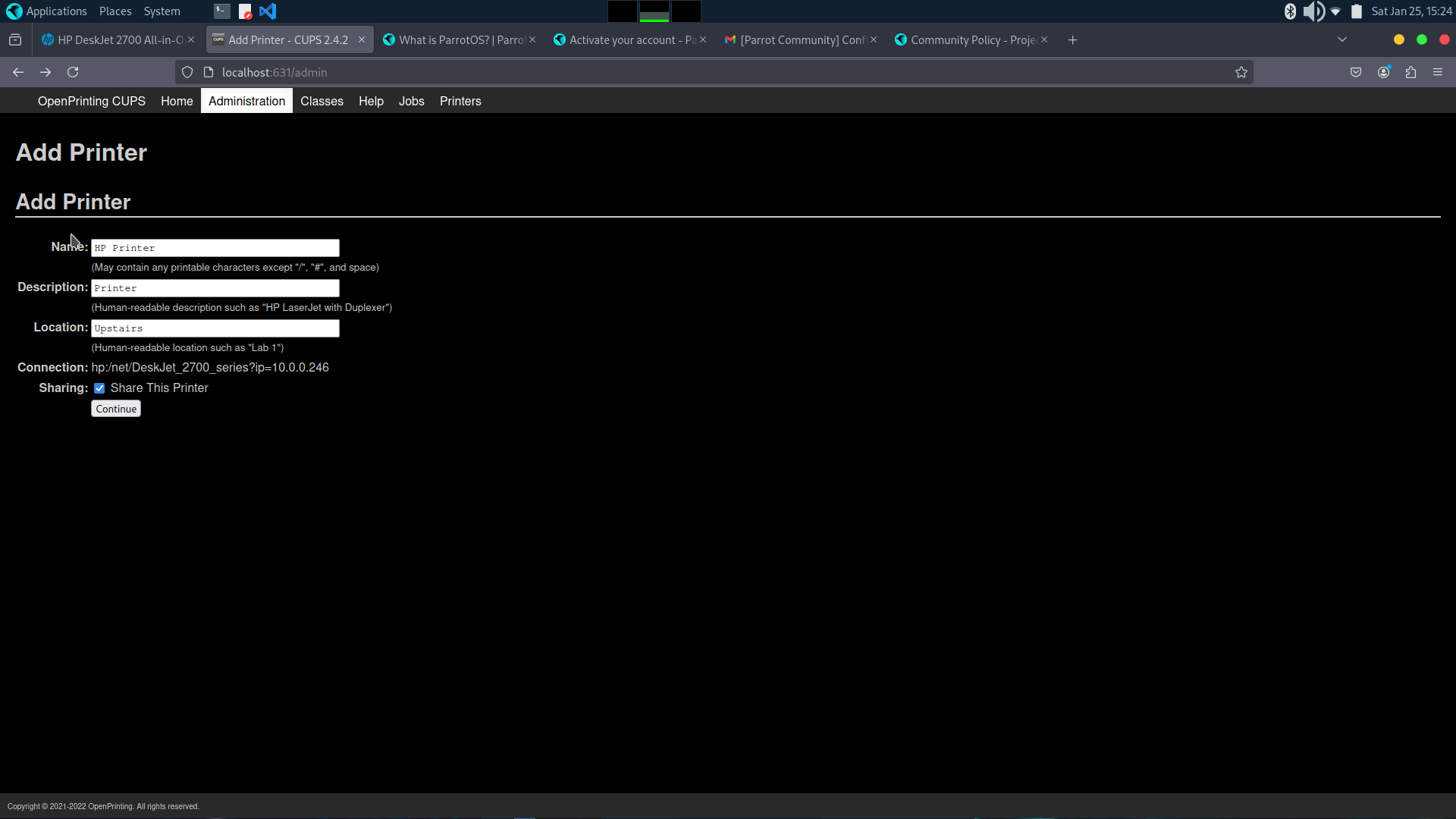Open the text editor launcher icon
The height and width of the screenshot is (819, 1456).
(245, 11)
